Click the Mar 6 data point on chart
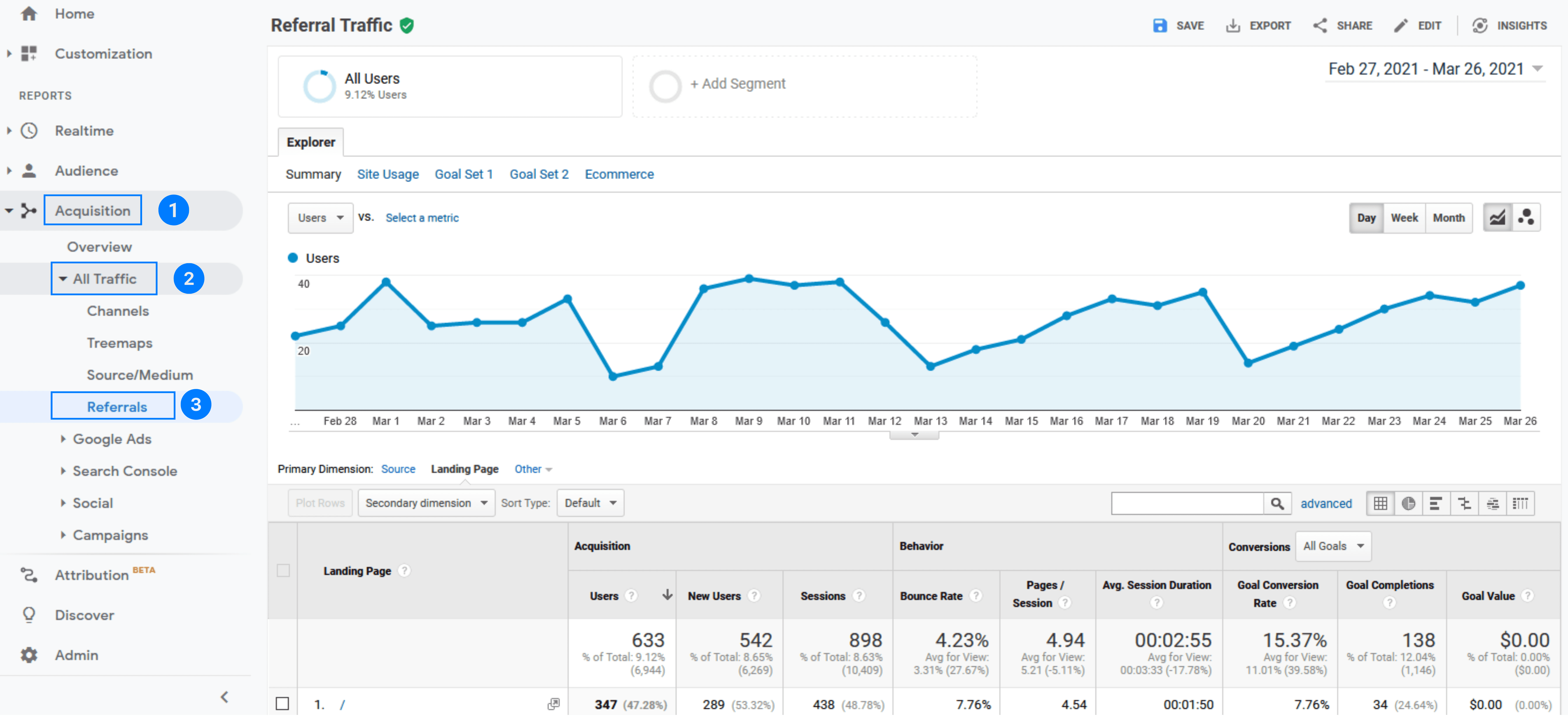Screen dimensions: 1568x717 pos(613,377)
